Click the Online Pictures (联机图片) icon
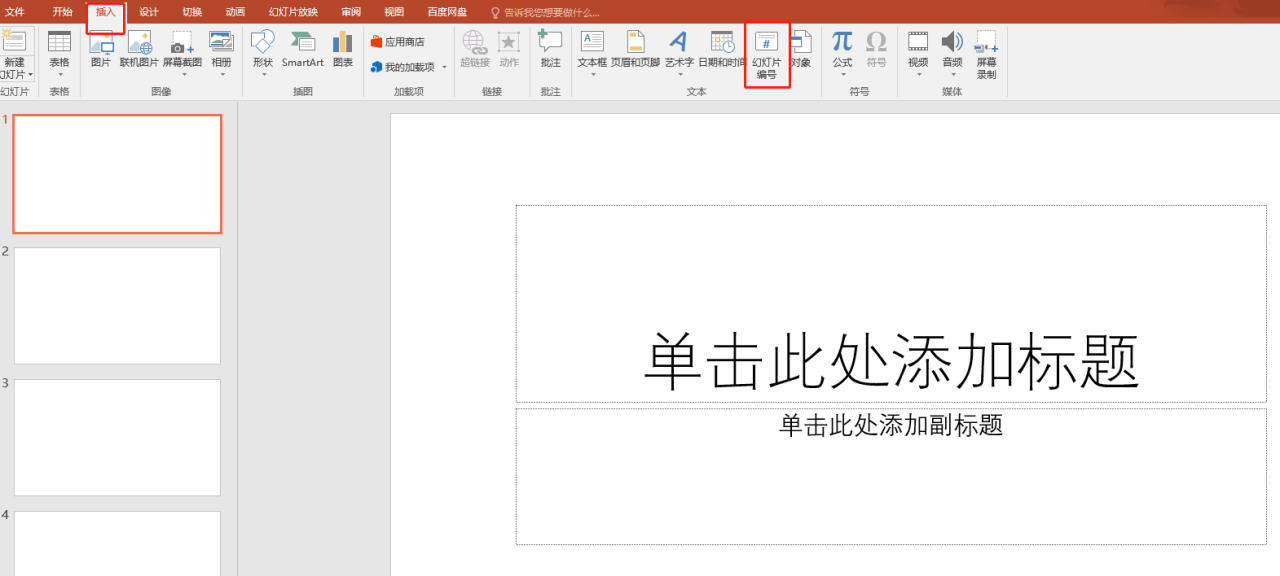The image size is (1280, 576). point(139,43)
